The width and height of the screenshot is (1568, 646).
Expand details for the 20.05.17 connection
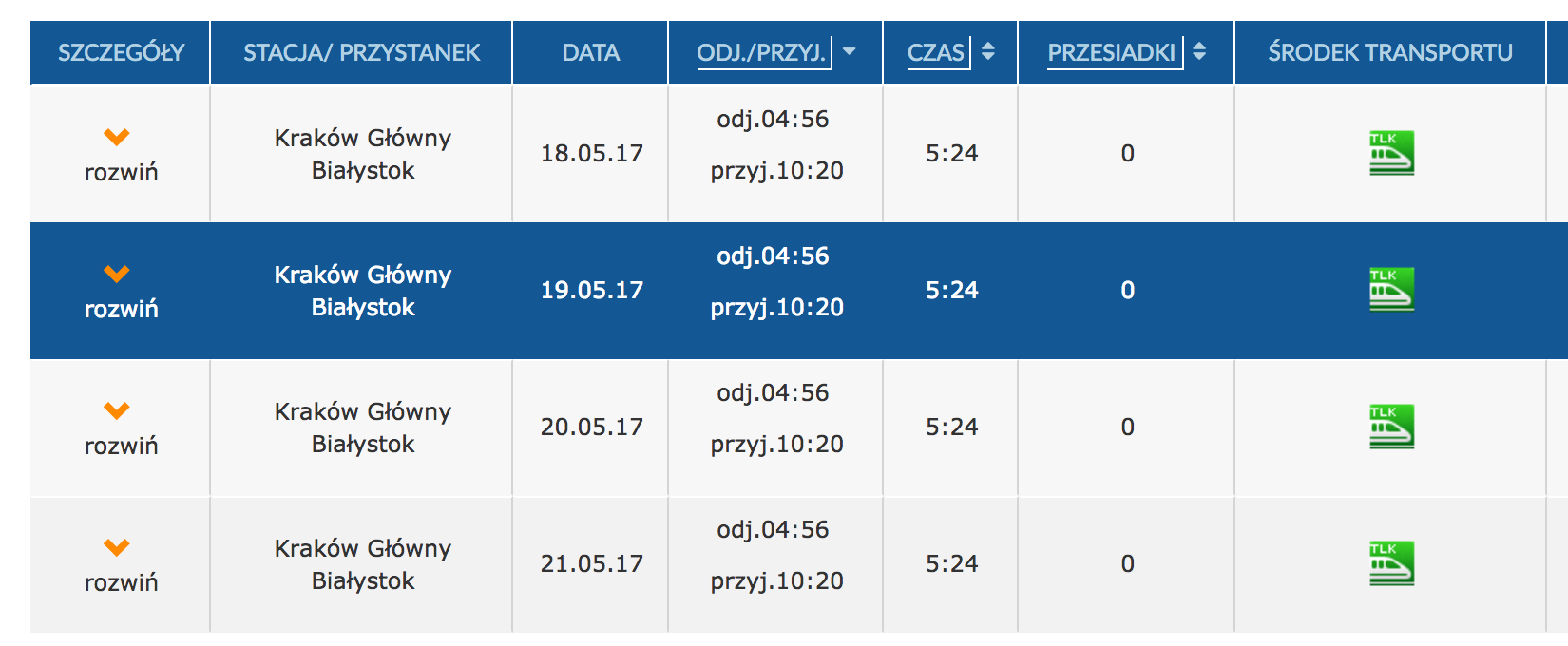pyautogui.click(x=120, y=428)
